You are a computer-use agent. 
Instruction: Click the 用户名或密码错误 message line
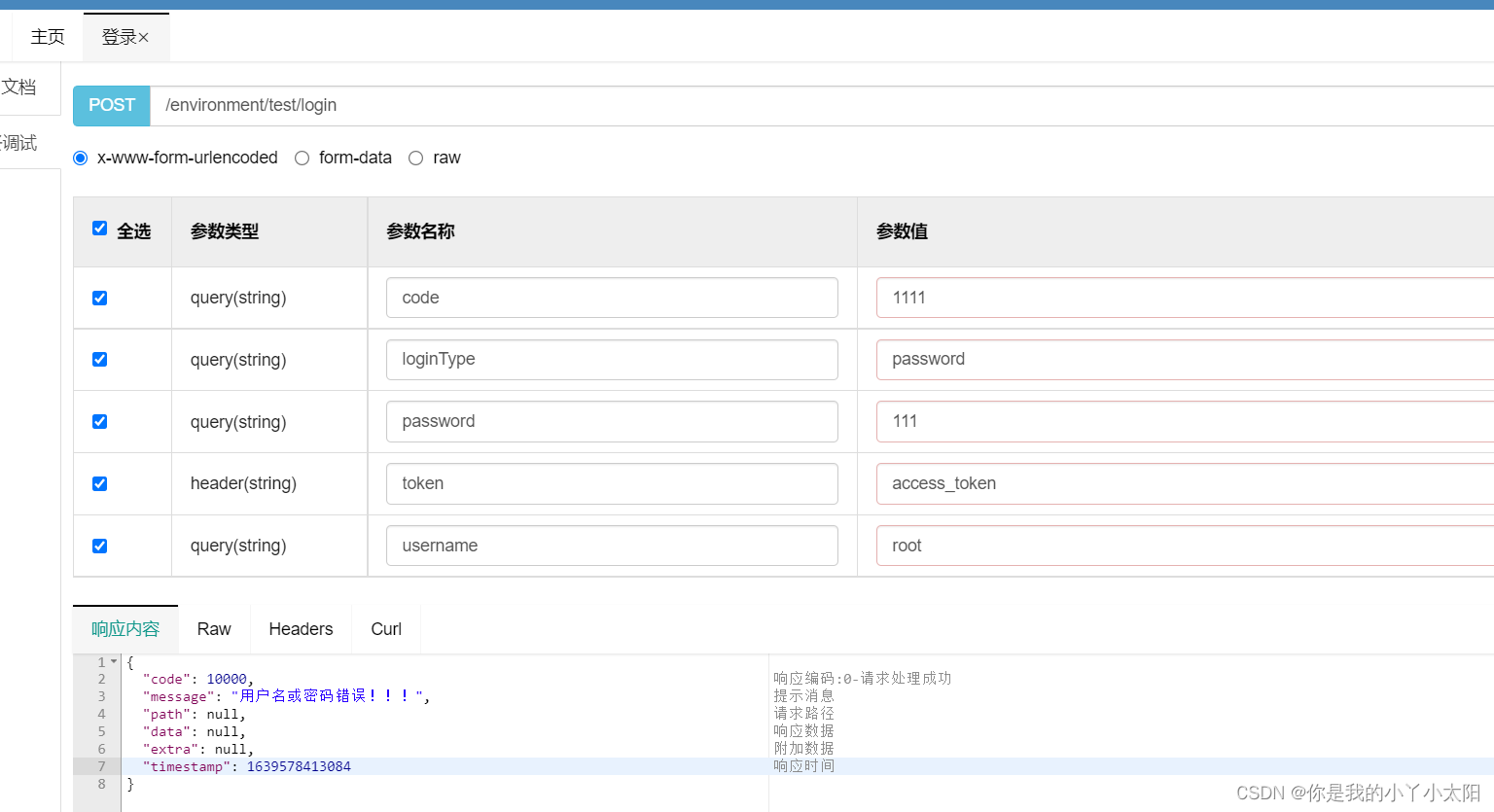coord(287,696)
